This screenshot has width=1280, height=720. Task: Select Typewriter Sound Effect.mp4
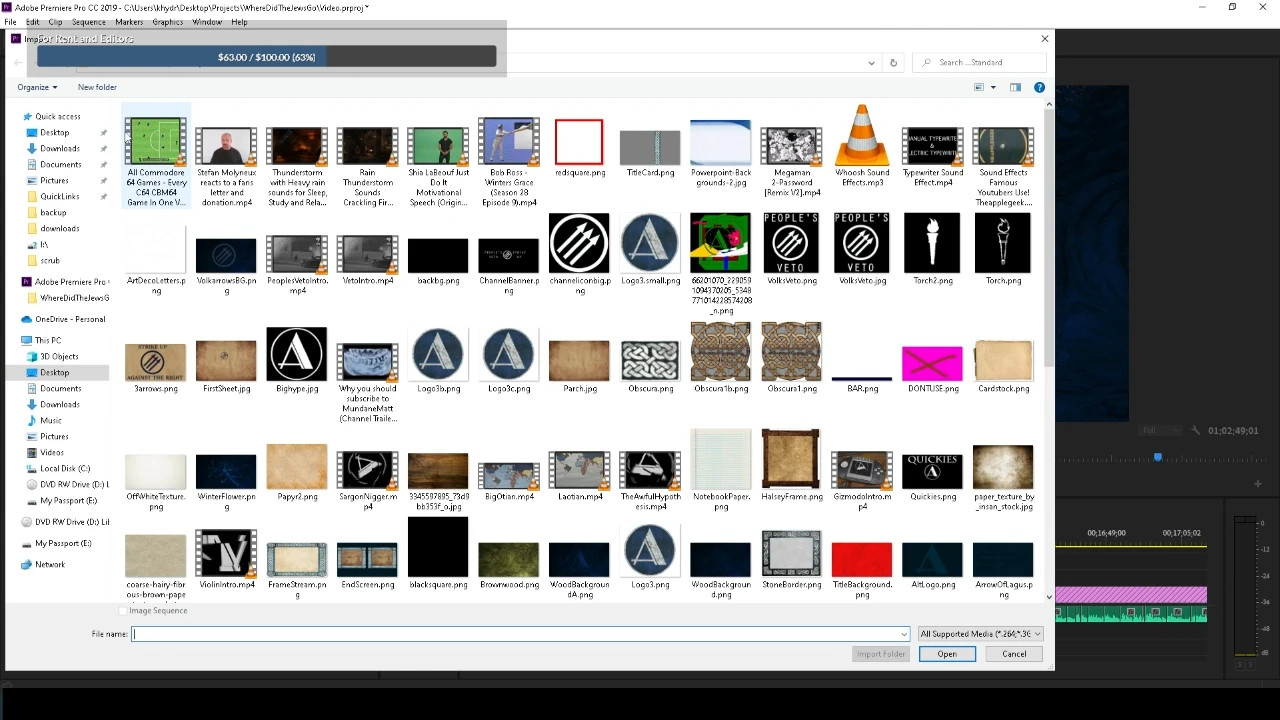point(933,157)
